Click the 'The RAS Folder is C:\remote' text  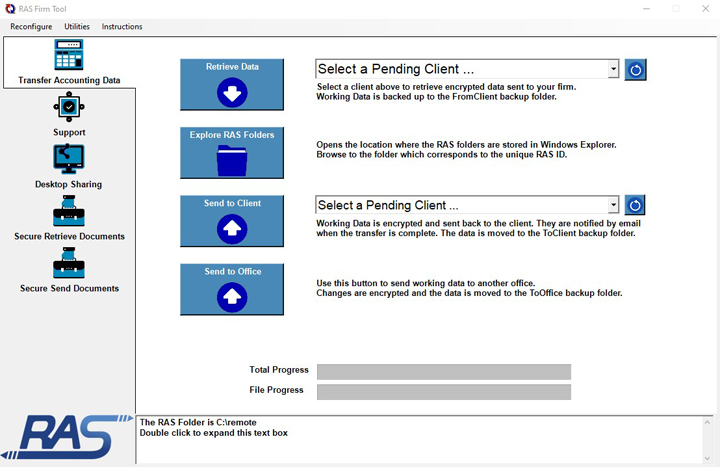click(x=198, y=422)
